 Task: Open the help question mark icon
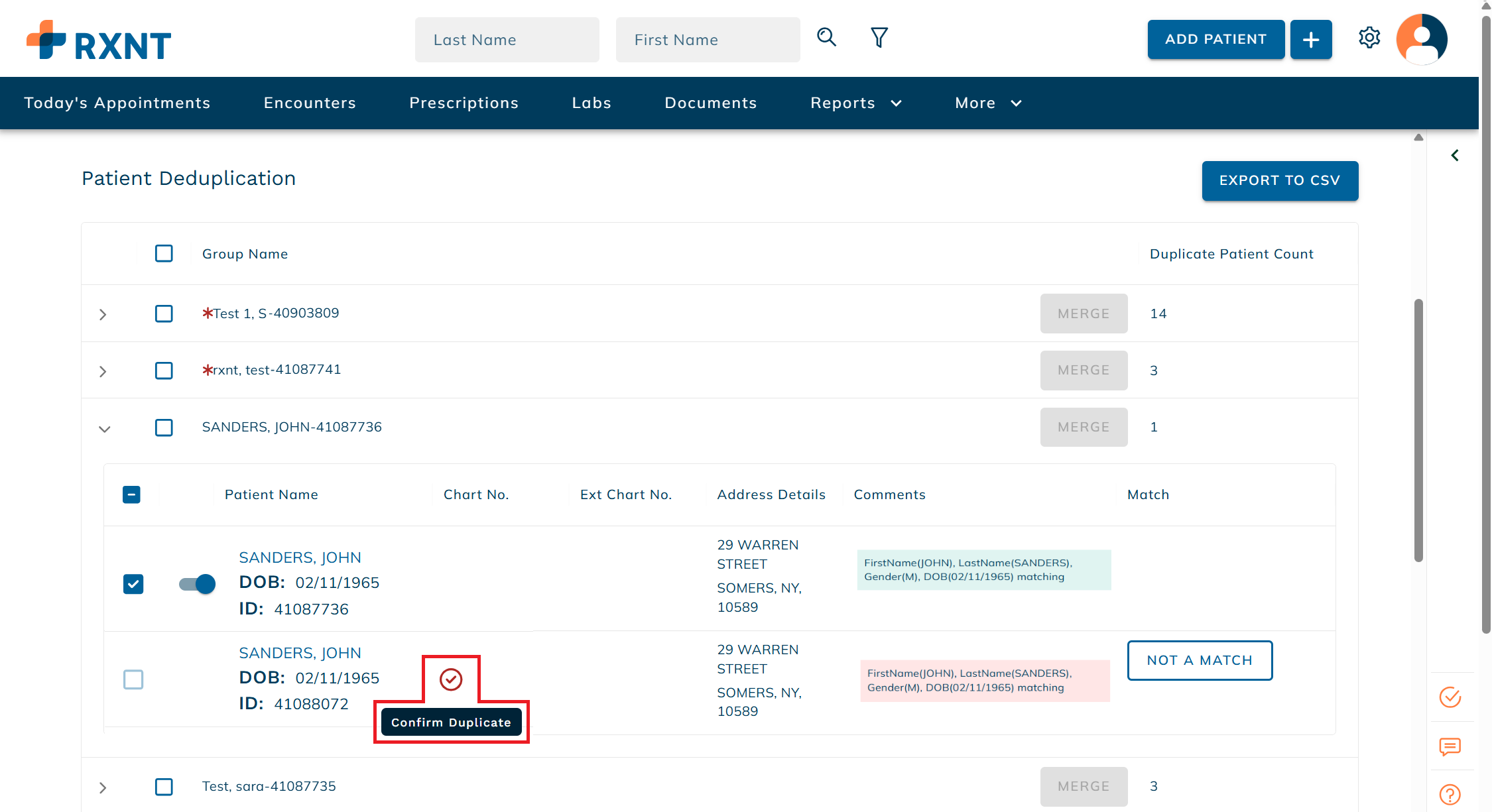1450,794
